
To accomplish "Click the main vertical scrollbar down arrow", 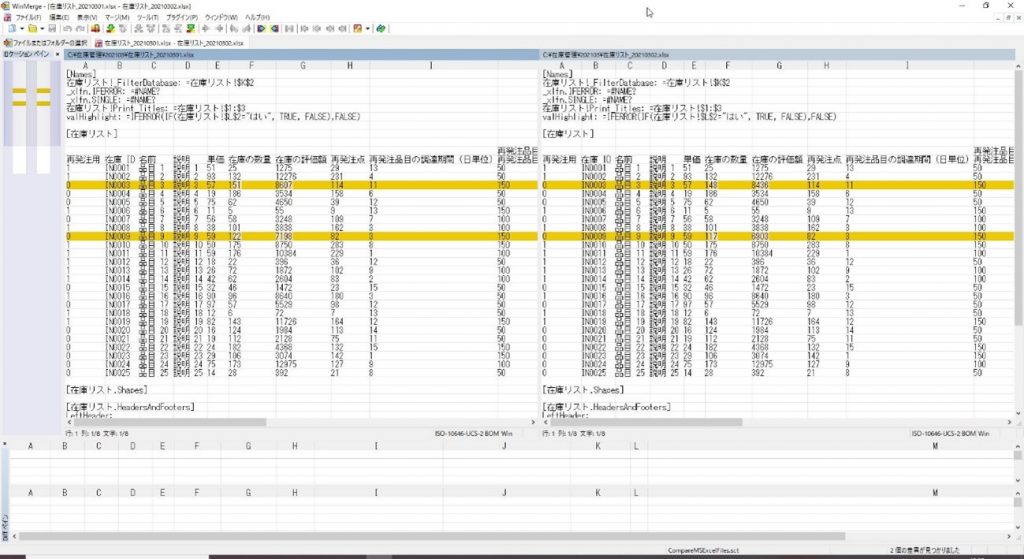I will [1019, 413].
